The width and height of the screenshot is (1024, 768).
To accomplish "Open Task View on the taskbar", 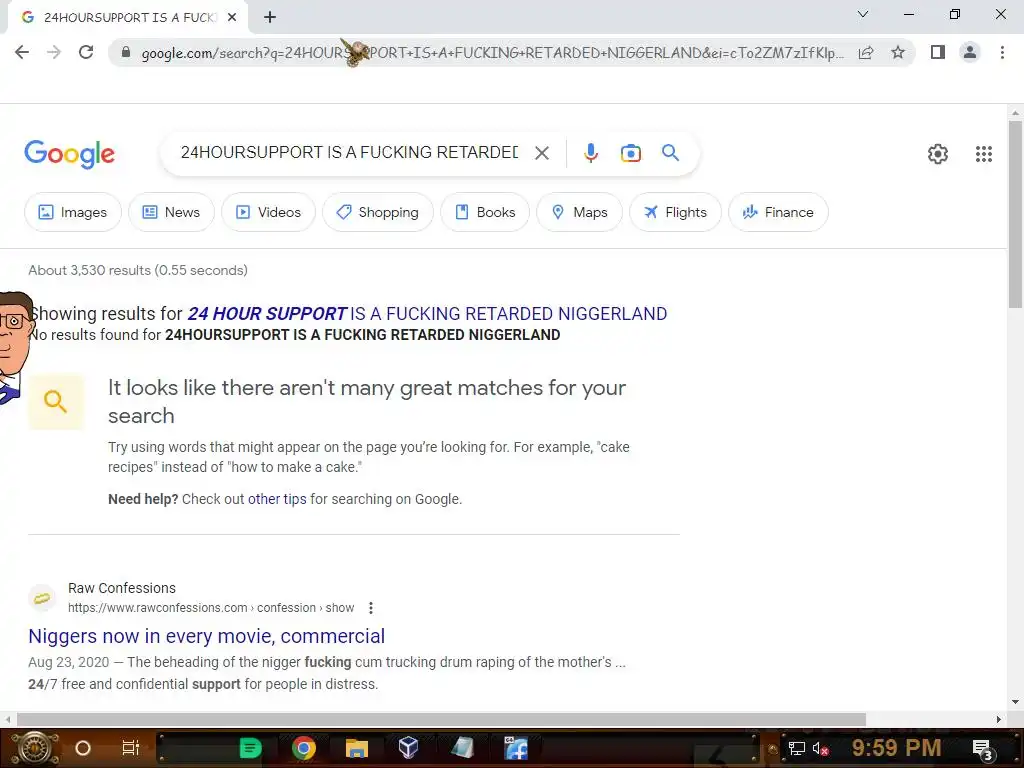I will 131,748.
